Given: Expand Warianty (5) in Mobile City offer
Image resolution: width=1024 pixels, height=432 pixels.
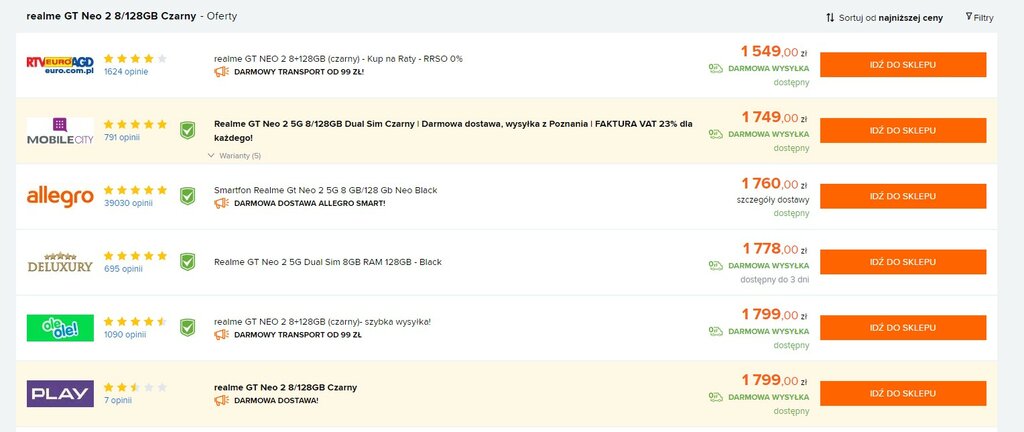Looking at the screenshot, I should pyautogui.click(x=234, y=156).
